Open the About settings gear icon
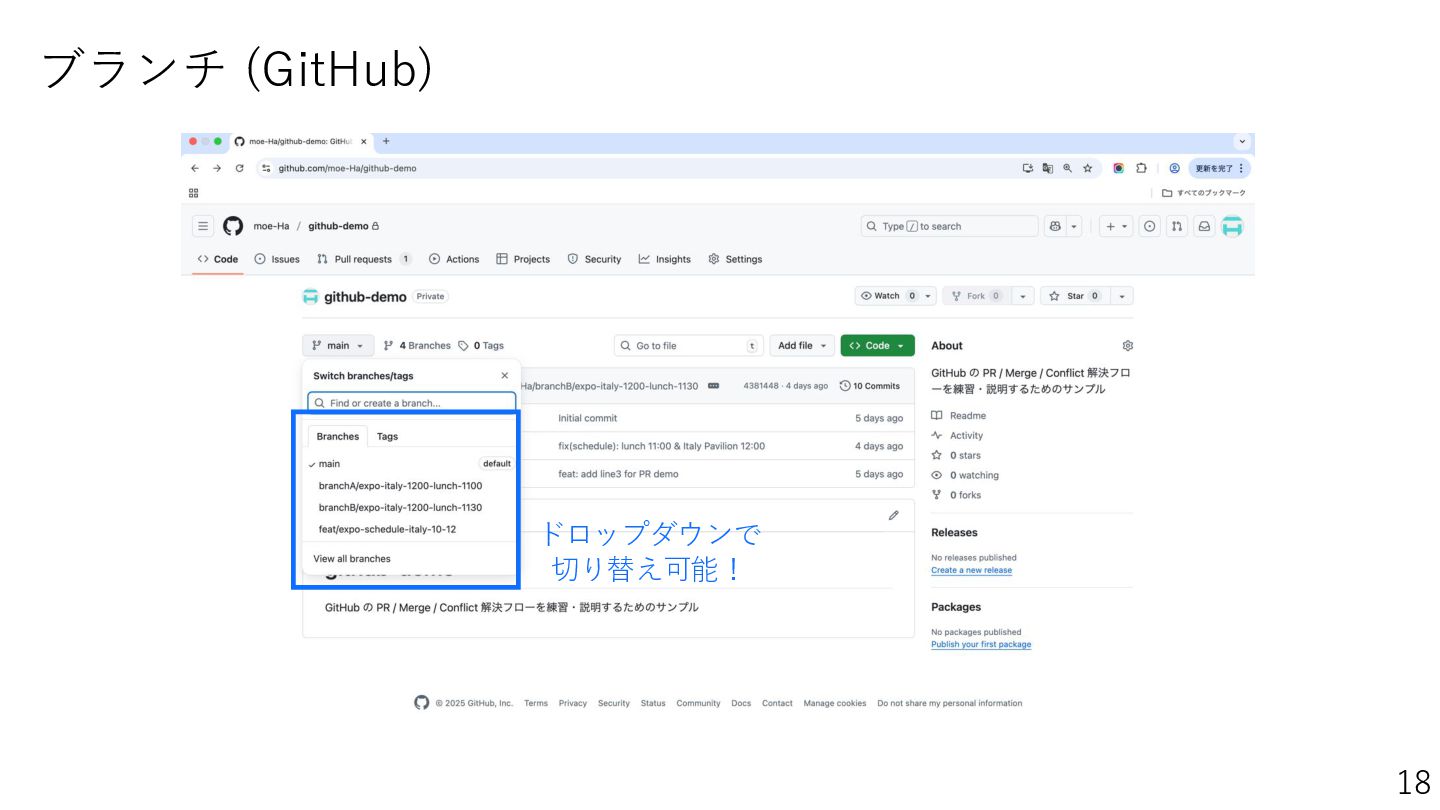This screenshot has height=810, width=1440. click(1128, 346)
